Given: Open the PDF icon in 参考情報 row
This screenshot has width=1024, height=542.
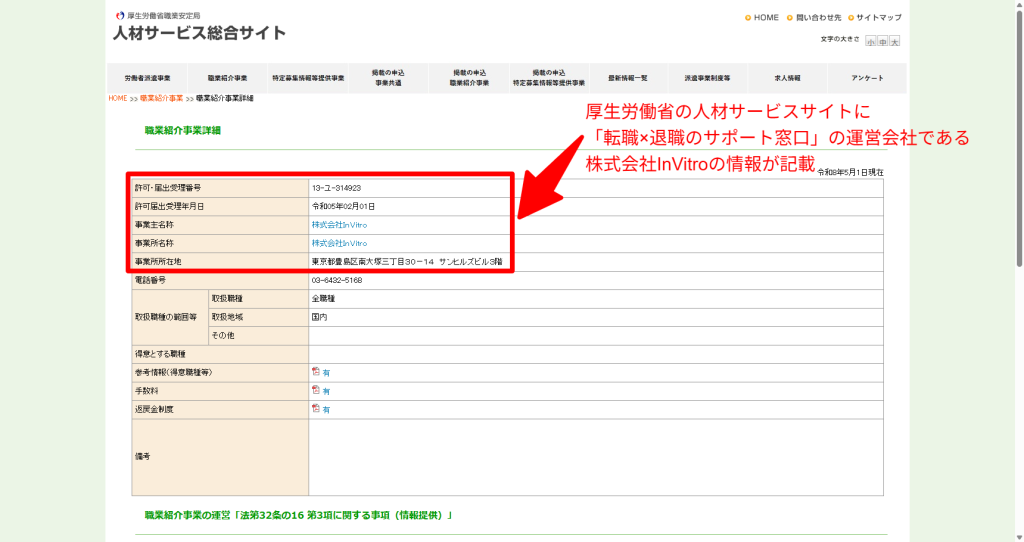Looking at the screenshot, I should click(x=316, y=372).
